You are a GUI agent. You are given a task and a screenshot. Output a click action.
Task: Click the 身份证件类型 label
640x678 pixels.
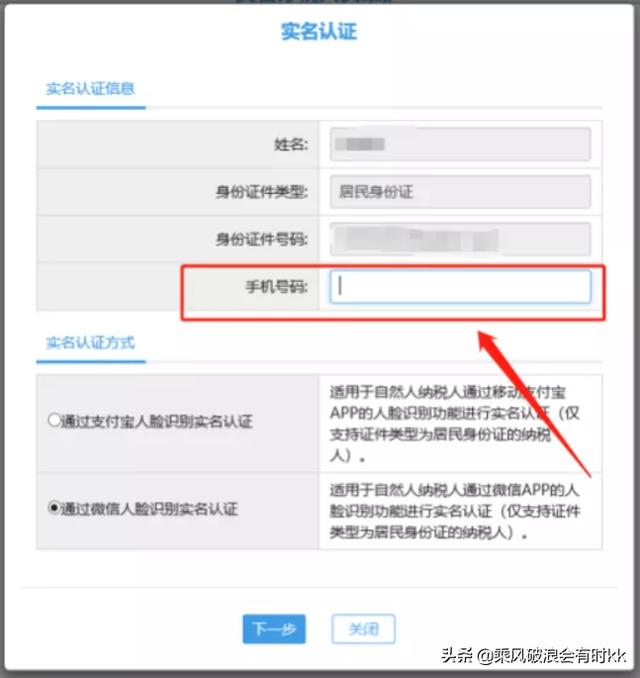coord(262,192)
